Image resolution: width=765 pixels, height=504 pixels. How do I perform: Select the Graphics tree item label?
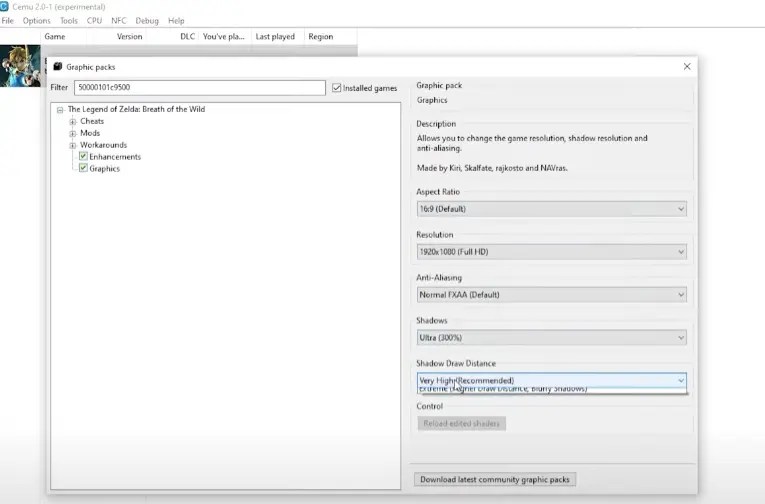104,168
